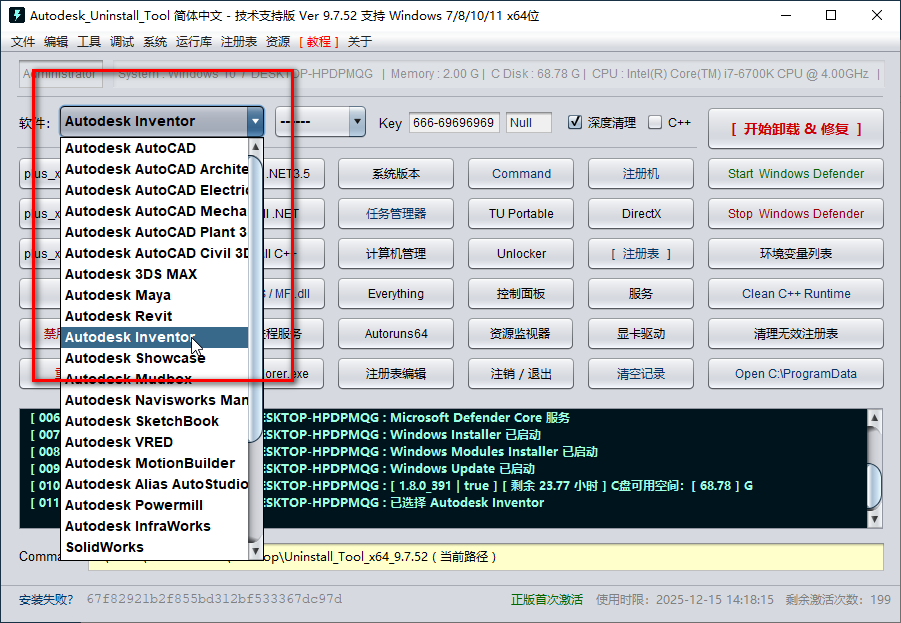Viewport: 901px width, 623px height.
Task: Click Clean C++ Runtime button
Action: coord(795,294)
